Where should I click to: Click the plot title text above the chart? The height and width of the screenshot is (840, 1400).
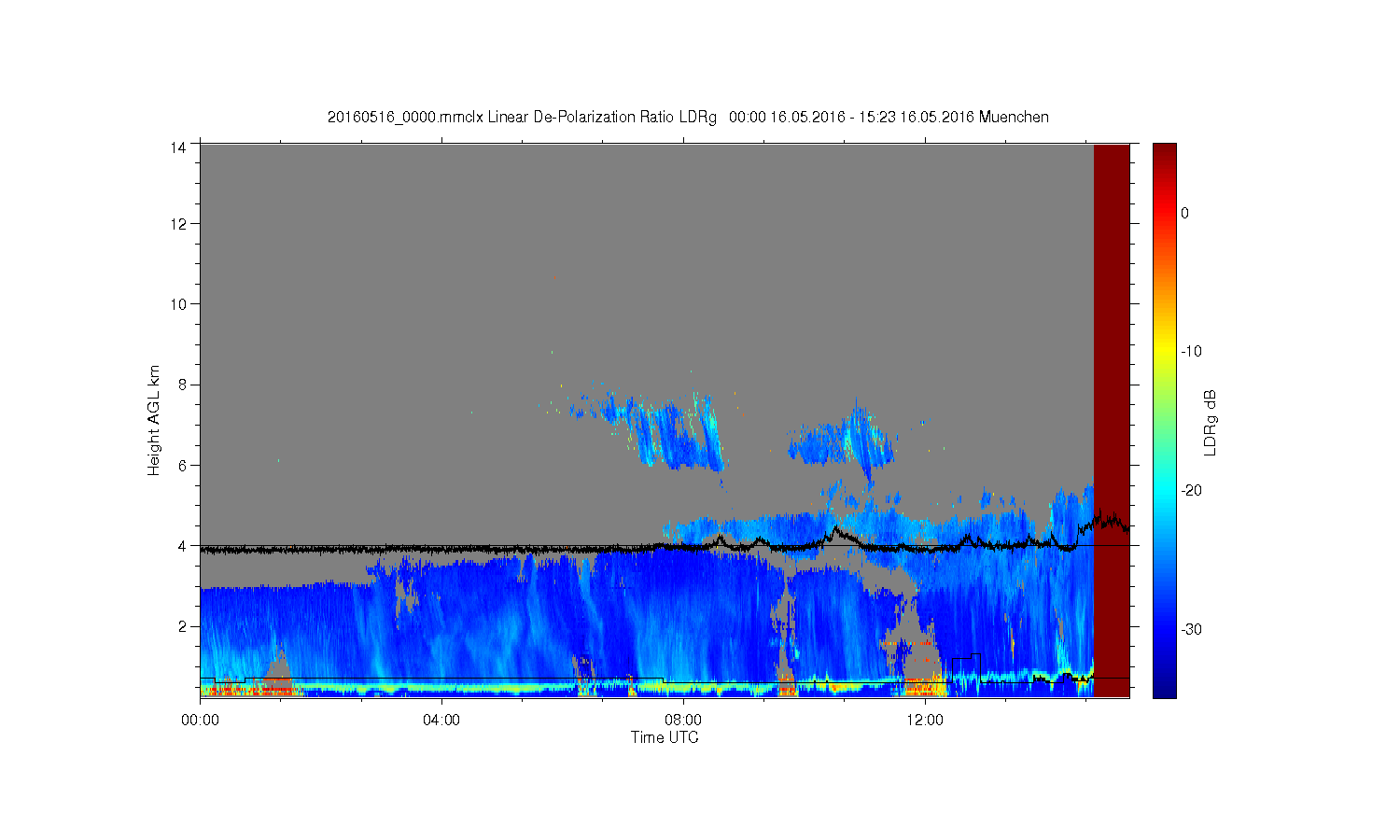click(x=688, y=117)
